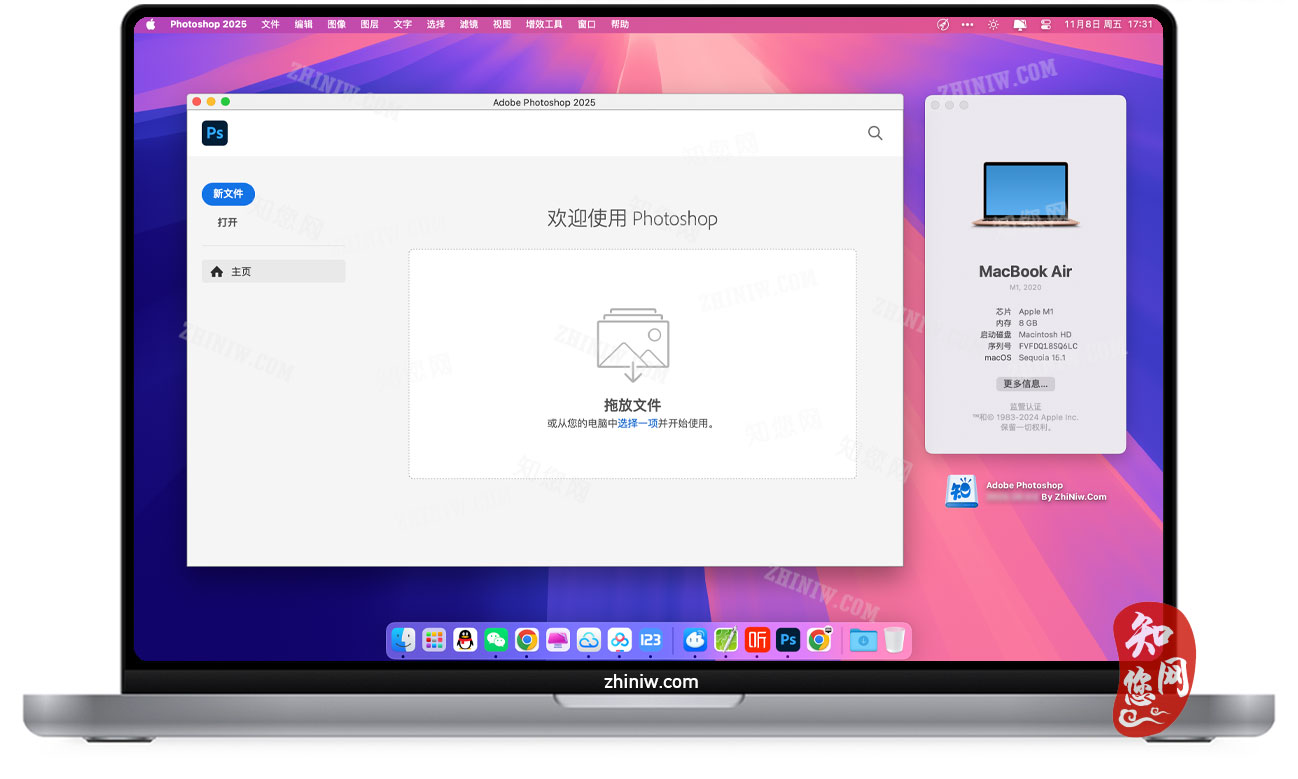The image size is (1298, 779).
Task: Click the 序列号 row in About window
Action: (1034, 346)
